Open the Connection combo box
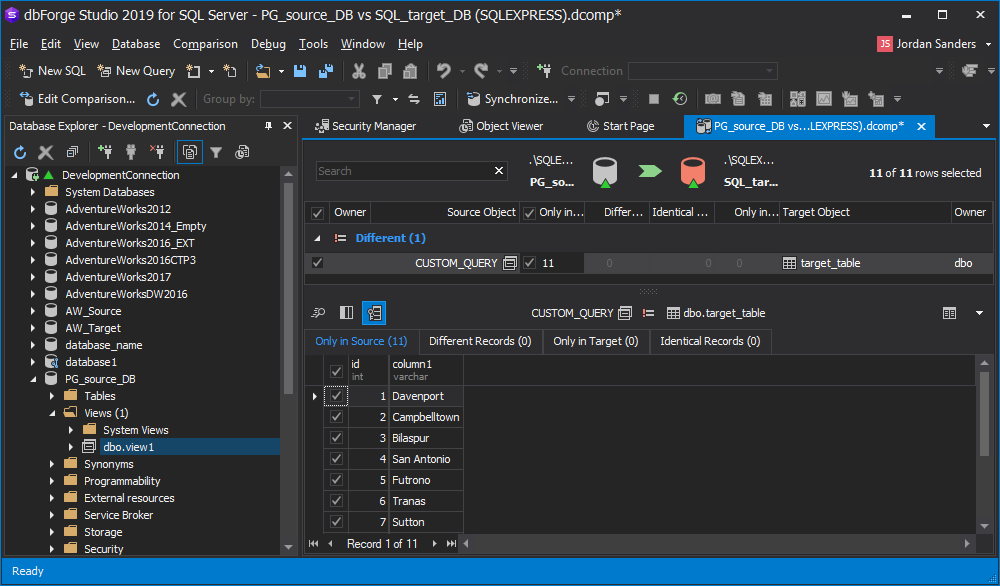 (703, 71)
